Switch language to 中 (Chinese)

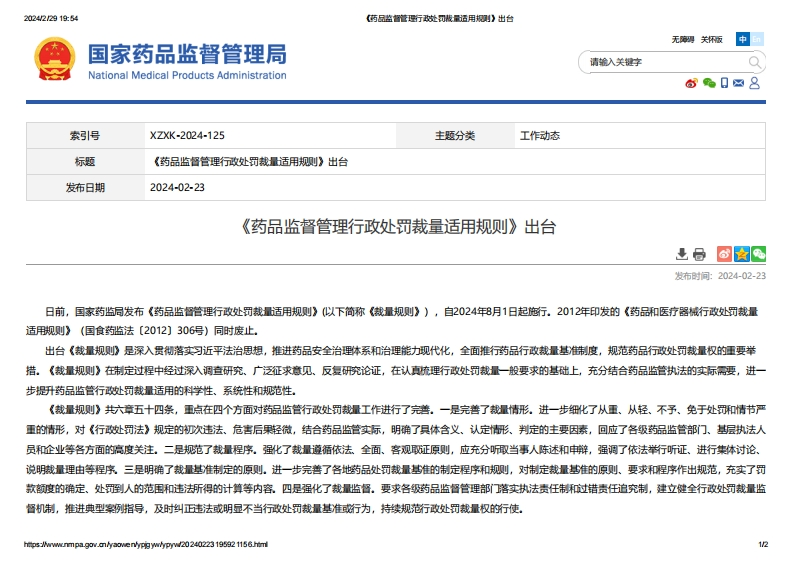[x=742, y=39]
